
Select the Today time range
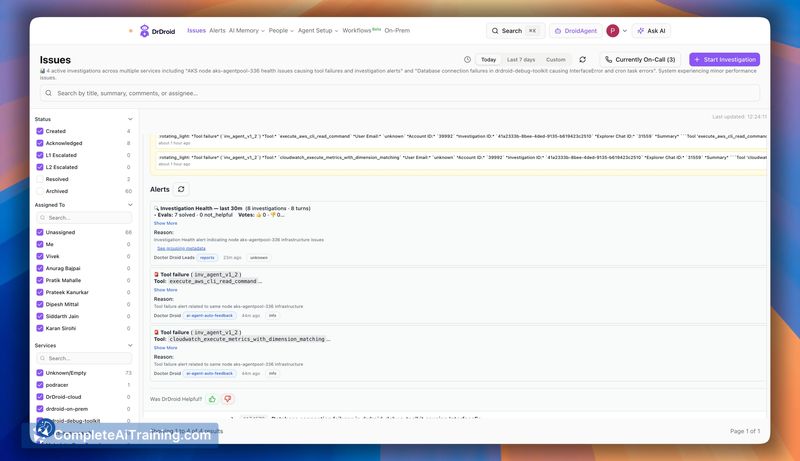488,60
